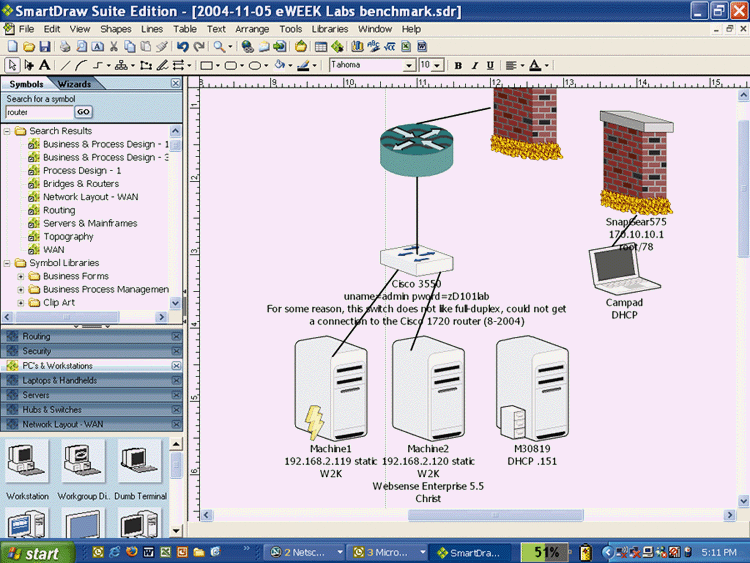Image resolution: width=750 pixels, height=563 pixels.
Task: Click the Save icon in the toolbar
Action: (45, 46)
